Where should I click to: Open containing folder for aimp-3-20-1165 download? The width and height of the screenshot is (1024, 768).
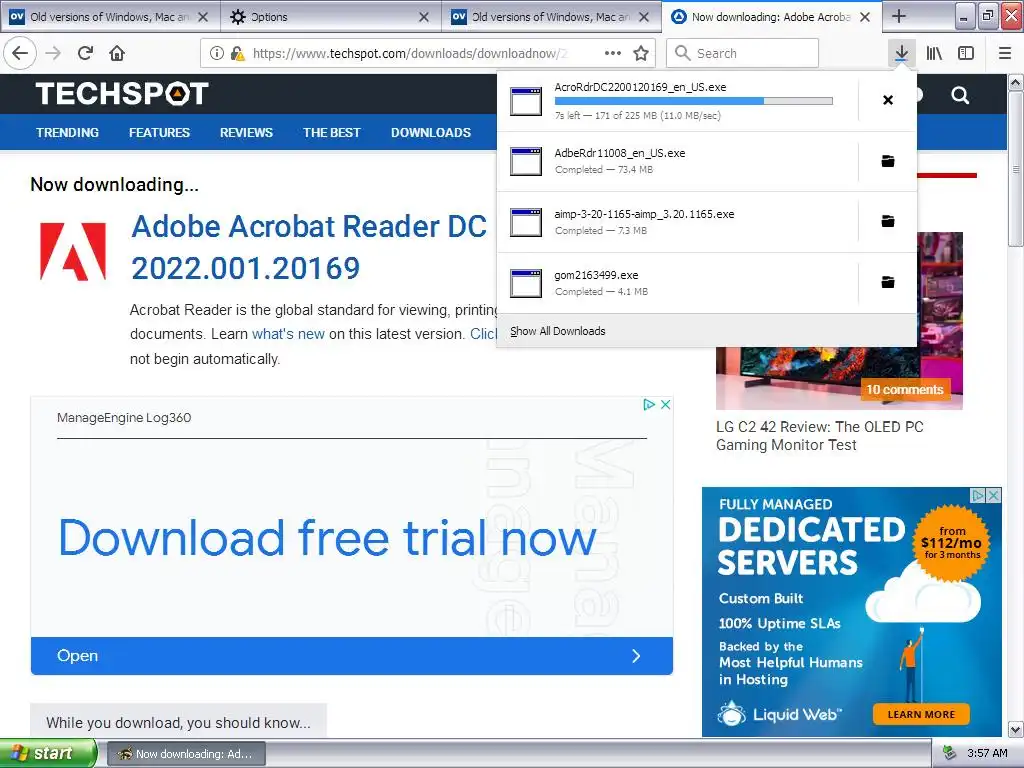click(888, 221)
